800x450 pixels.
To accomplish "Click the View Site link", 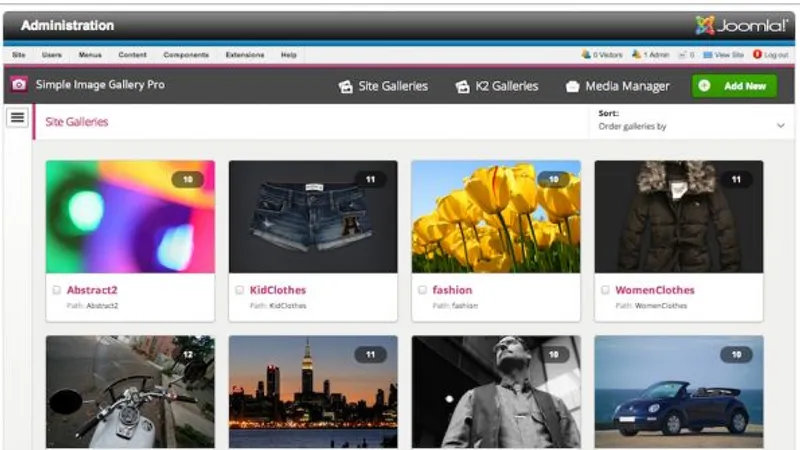I will tap(729, 55).
